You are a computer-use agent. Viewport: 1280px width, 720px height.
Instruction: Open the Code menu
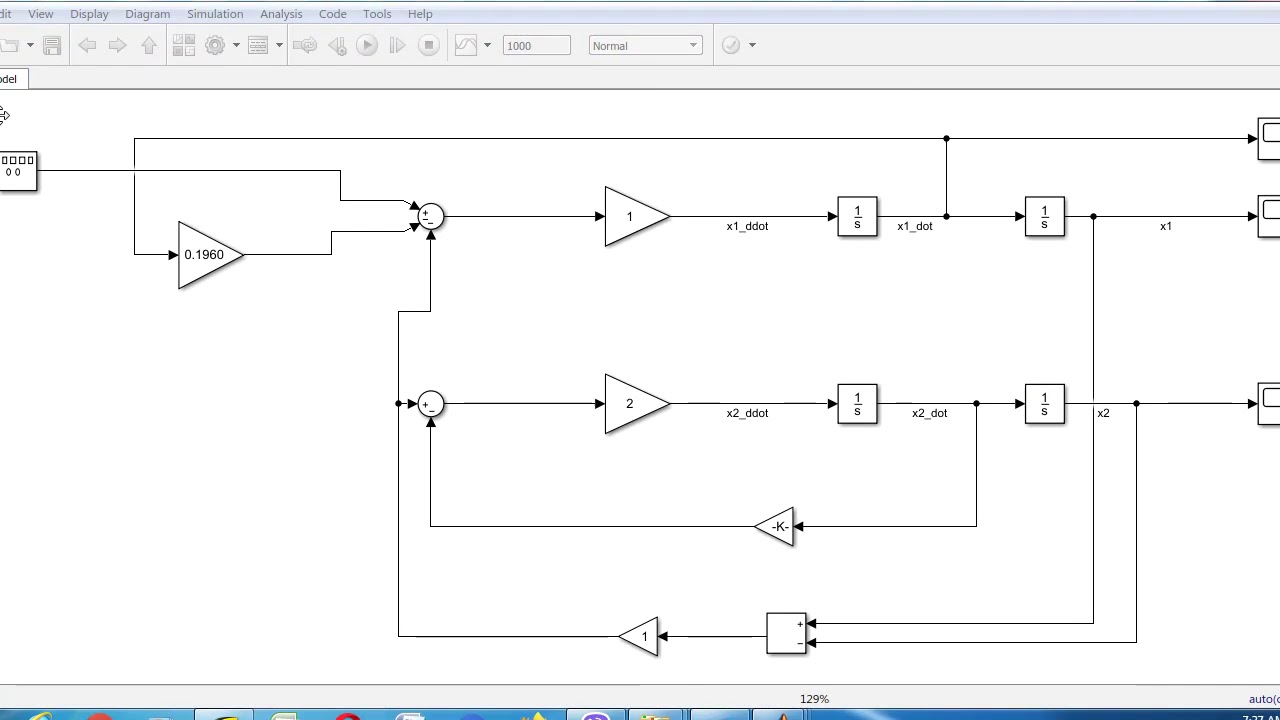click(x=332, y=14)
